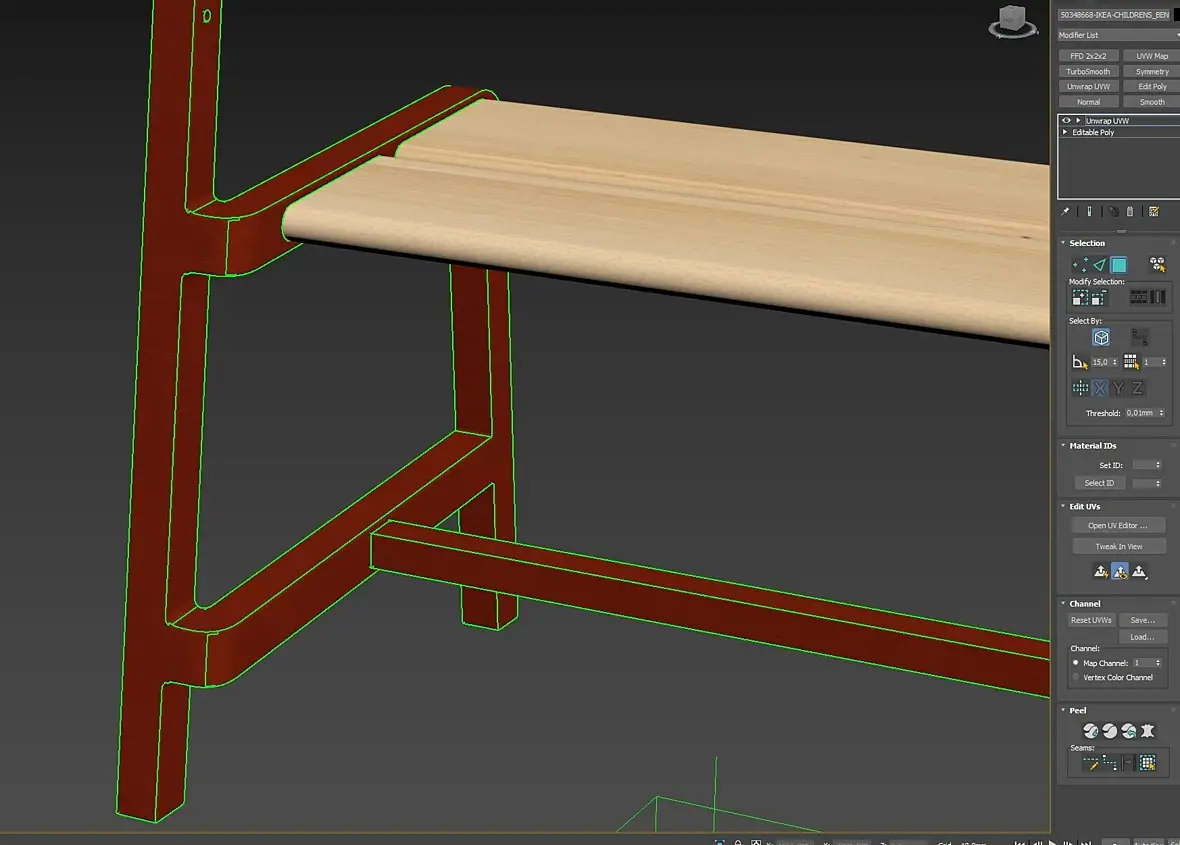The width and height of the screenshot is (1180, 845).
Task: Click Open UV Editor button
Action: click(1118, 525)
